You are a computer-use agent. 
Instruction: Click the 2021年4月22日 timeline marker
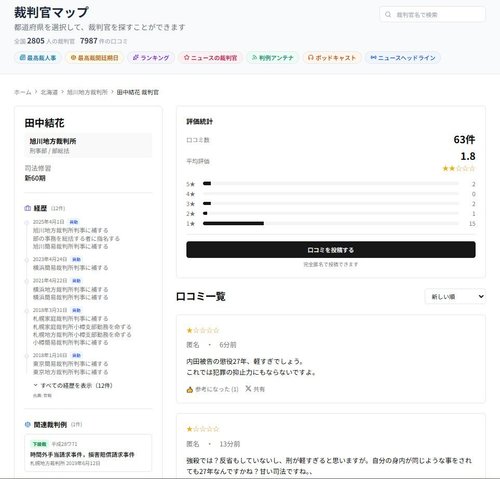coord(27,281)
